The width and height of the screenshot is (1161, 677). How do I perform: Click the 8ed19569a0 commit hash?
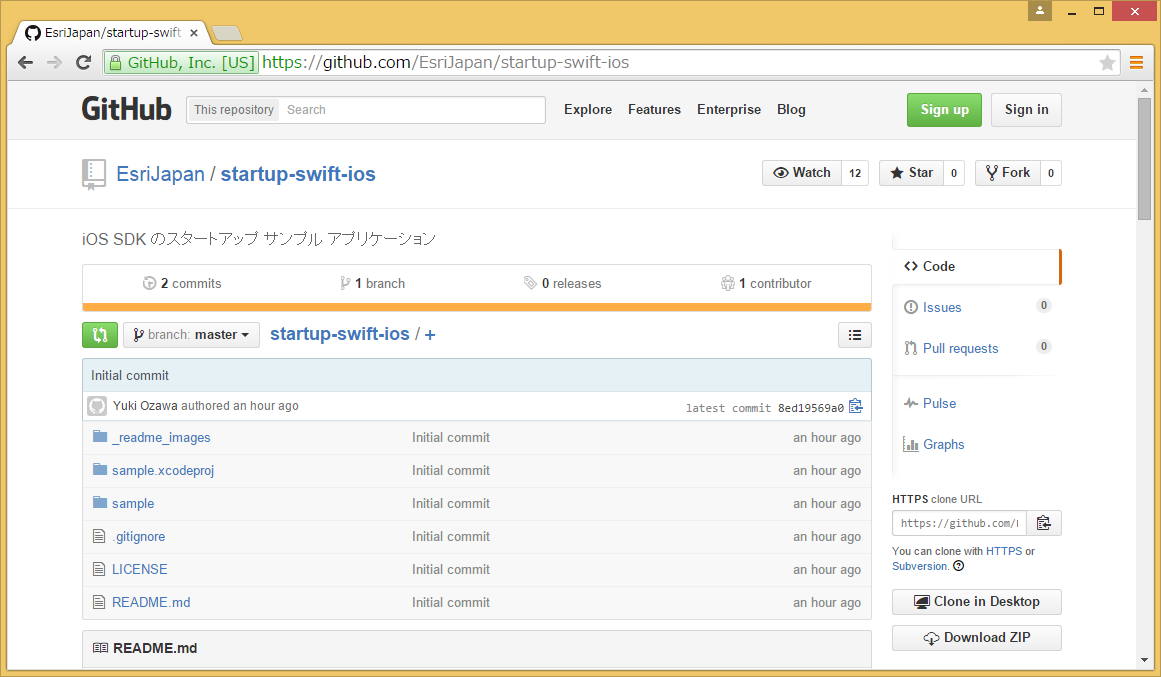point(811,408)
